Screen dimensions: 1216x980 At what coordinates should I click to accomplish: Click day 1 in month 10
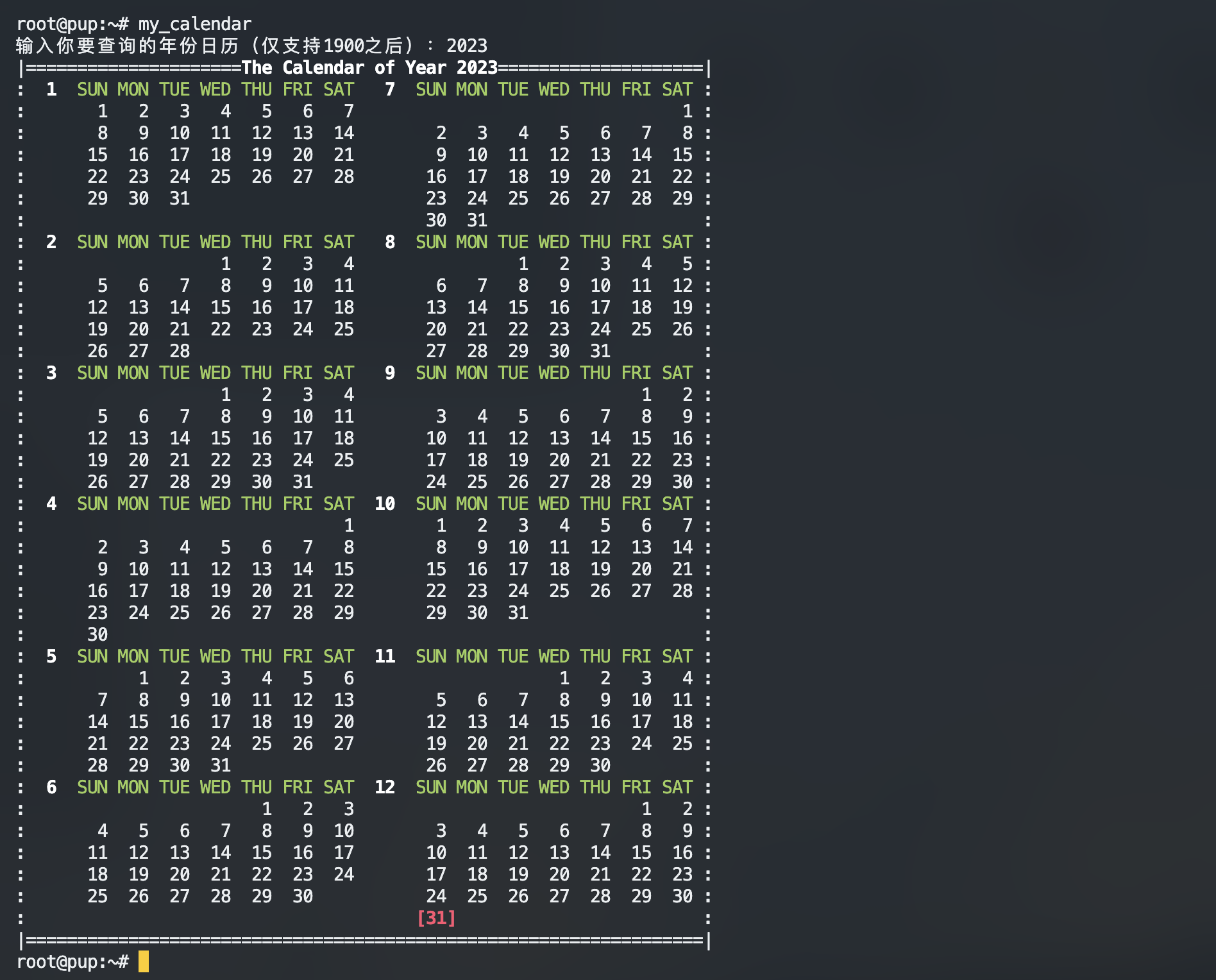point(441,525)
